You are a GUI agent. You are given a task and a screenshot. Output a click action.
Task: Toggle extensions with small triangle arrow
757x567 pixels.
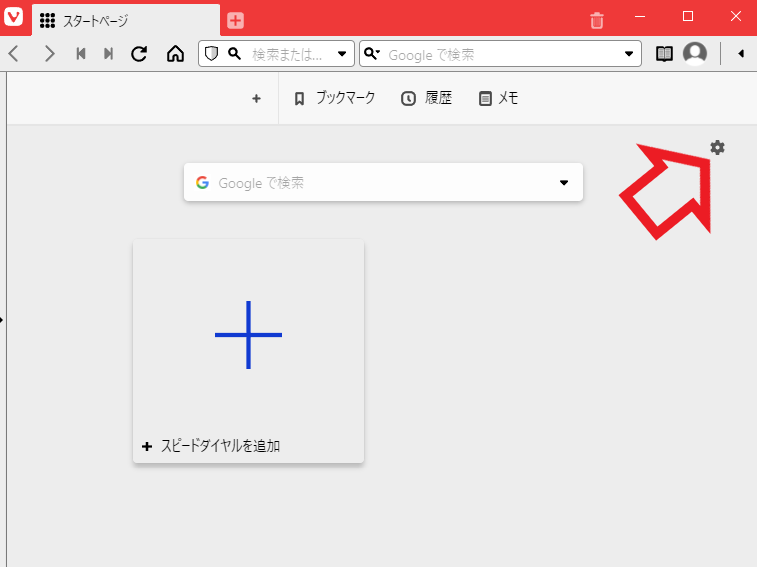(741, 54)
